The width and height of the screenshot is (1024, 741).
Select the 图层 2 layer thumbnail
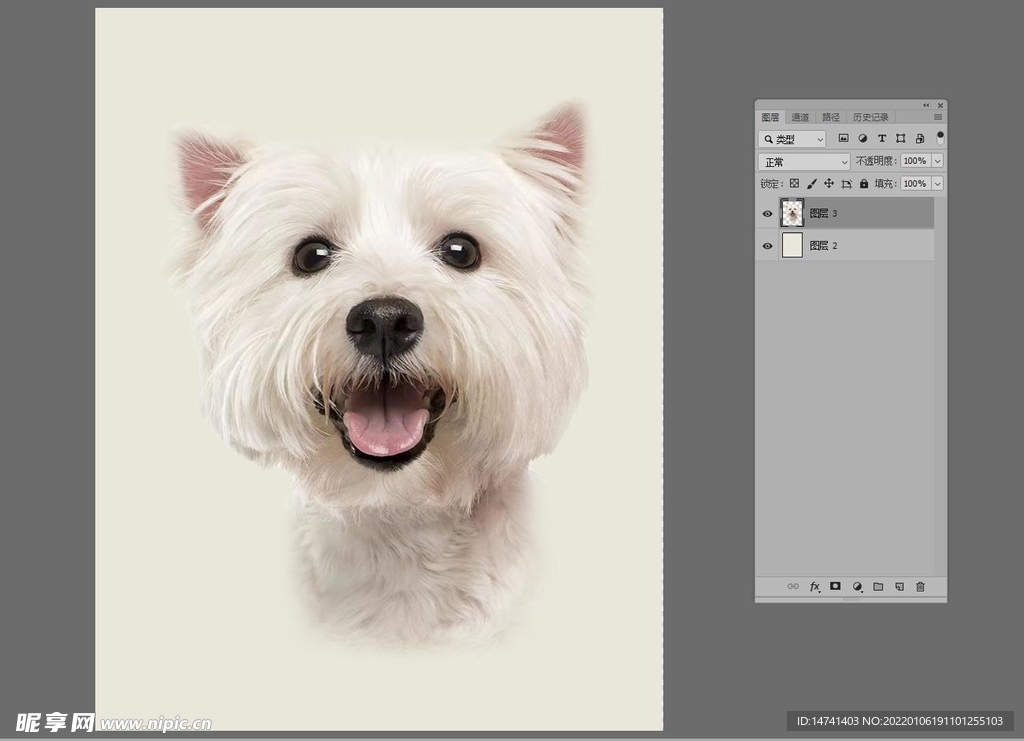click(792, 246)
